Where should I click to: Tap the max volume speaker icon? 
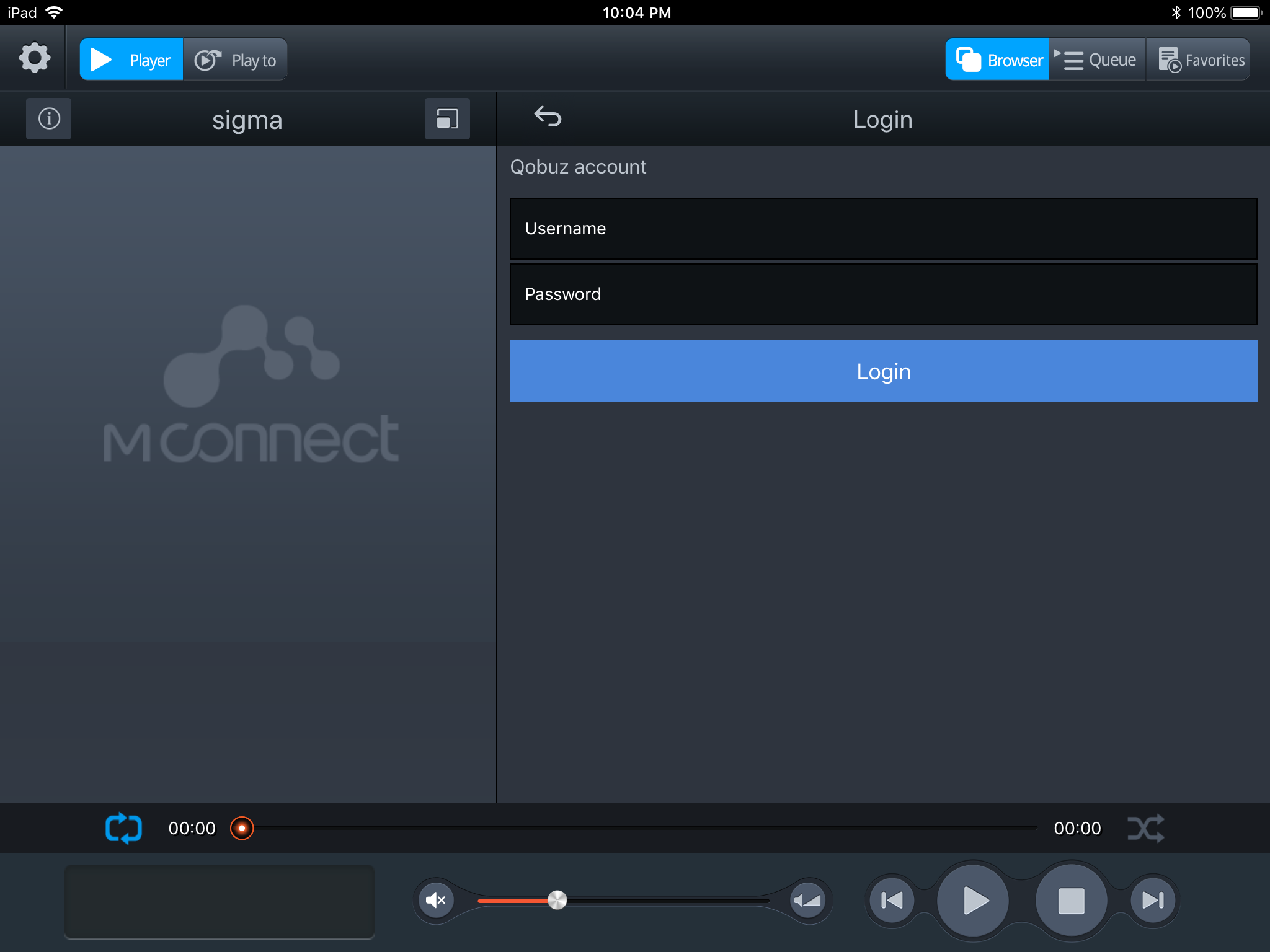pyautogui.click(x=808, y=900)
